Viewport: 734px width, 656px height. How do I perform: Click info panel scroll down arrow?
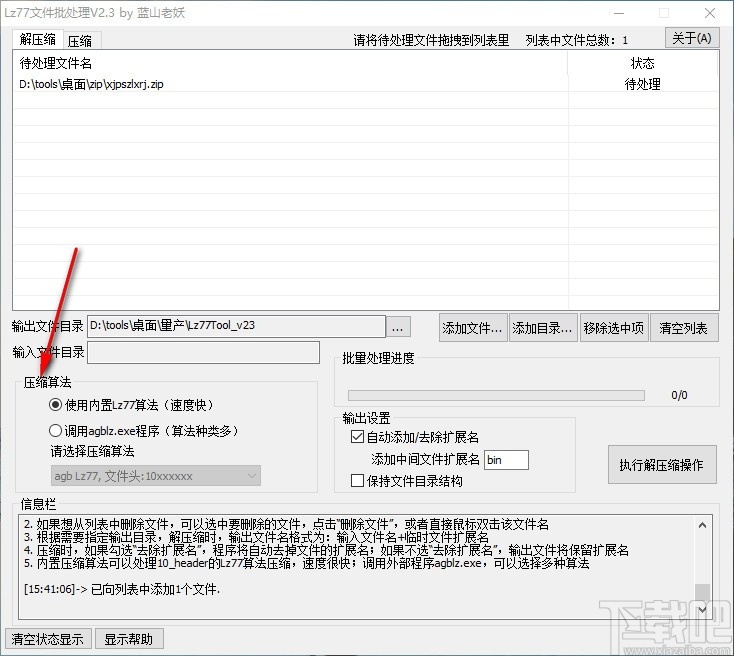click(702, 610)
